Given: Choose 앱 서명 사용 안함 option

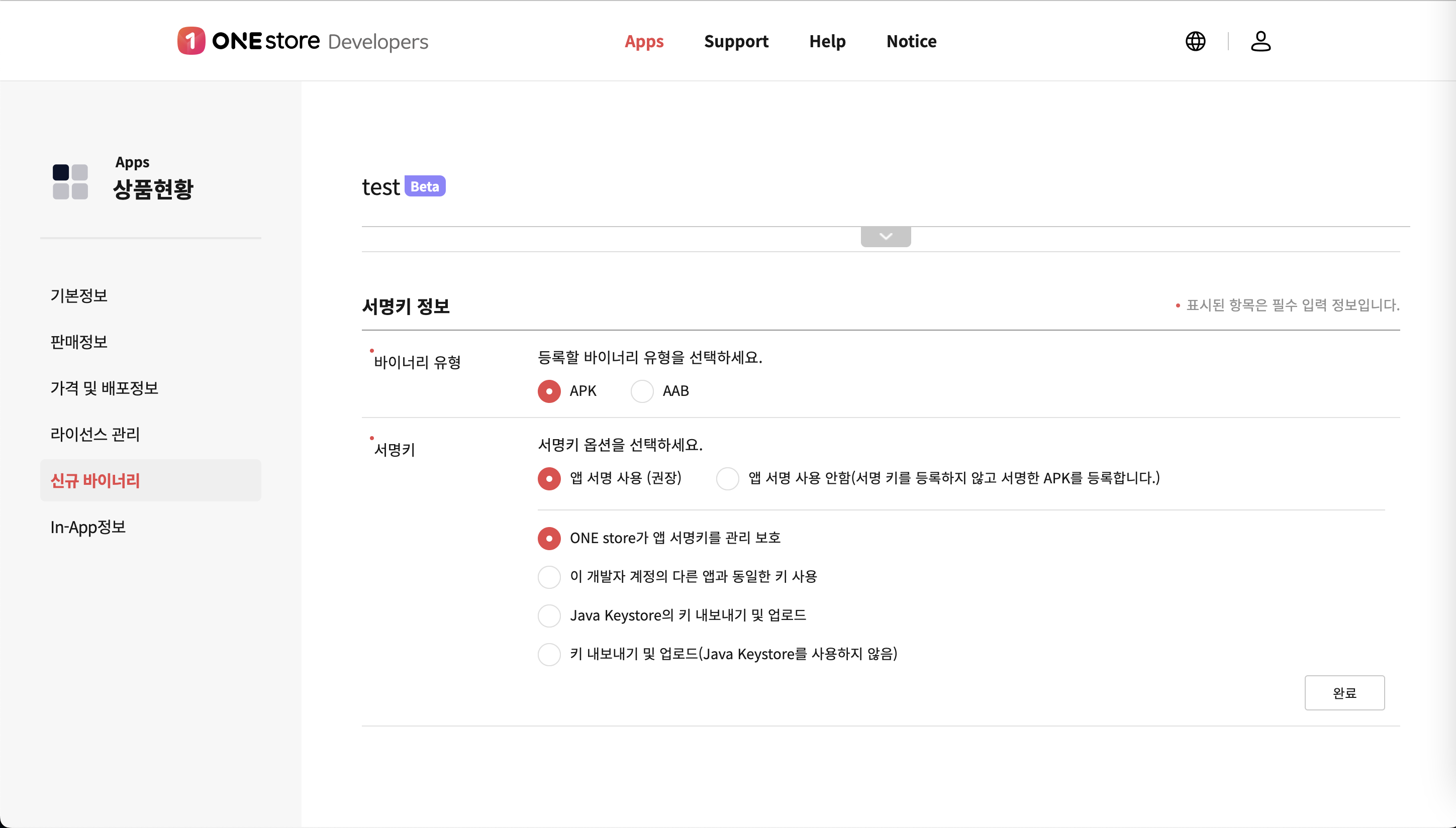Looking at the screenshot, I should (727, 478).
